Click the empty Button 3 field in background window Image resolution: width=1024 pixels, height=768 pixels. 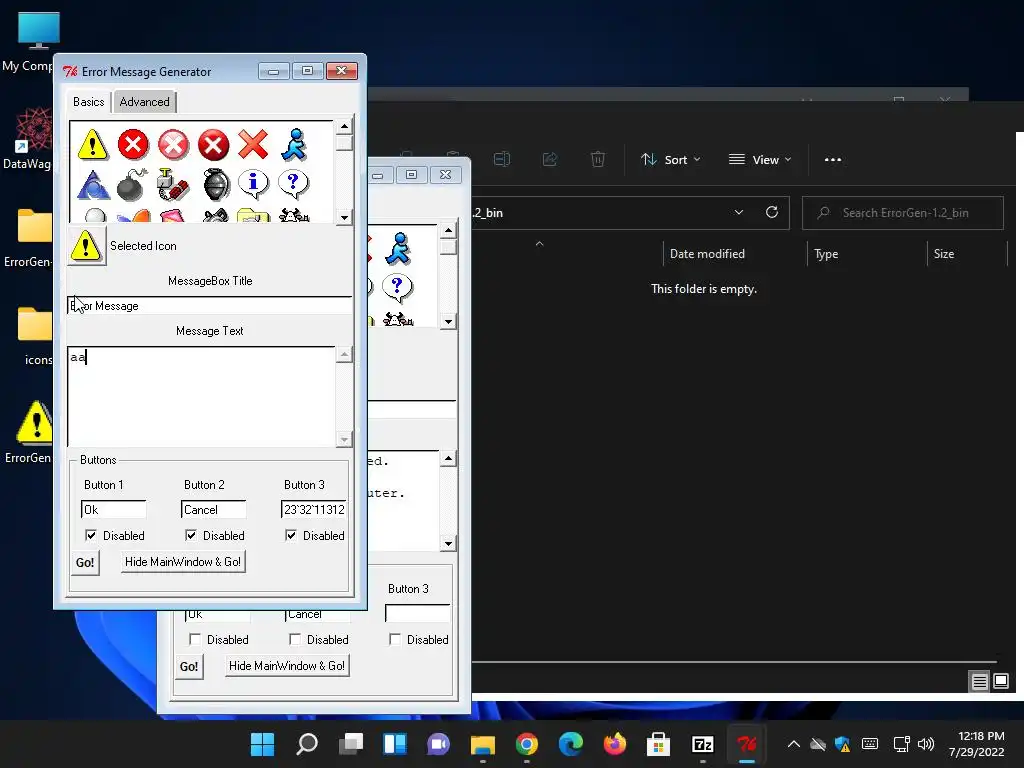[x=417, y=613]
